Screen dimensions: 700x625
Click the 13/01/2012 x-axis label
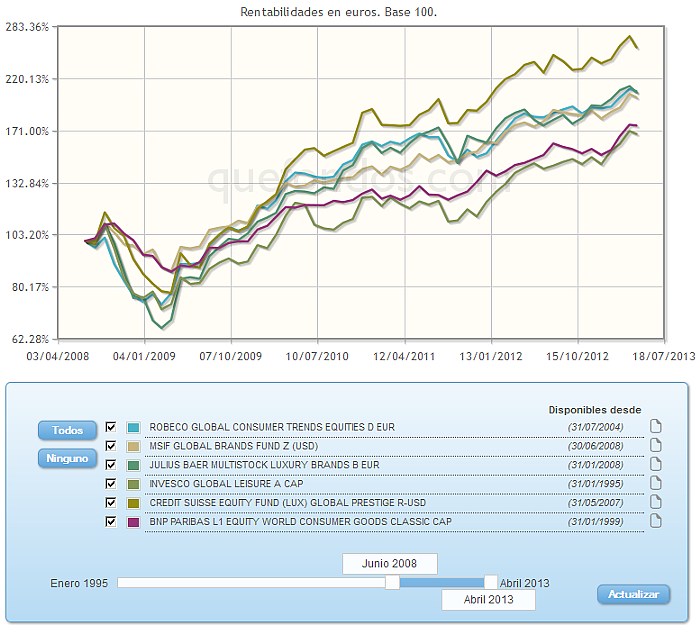point(491,356)
